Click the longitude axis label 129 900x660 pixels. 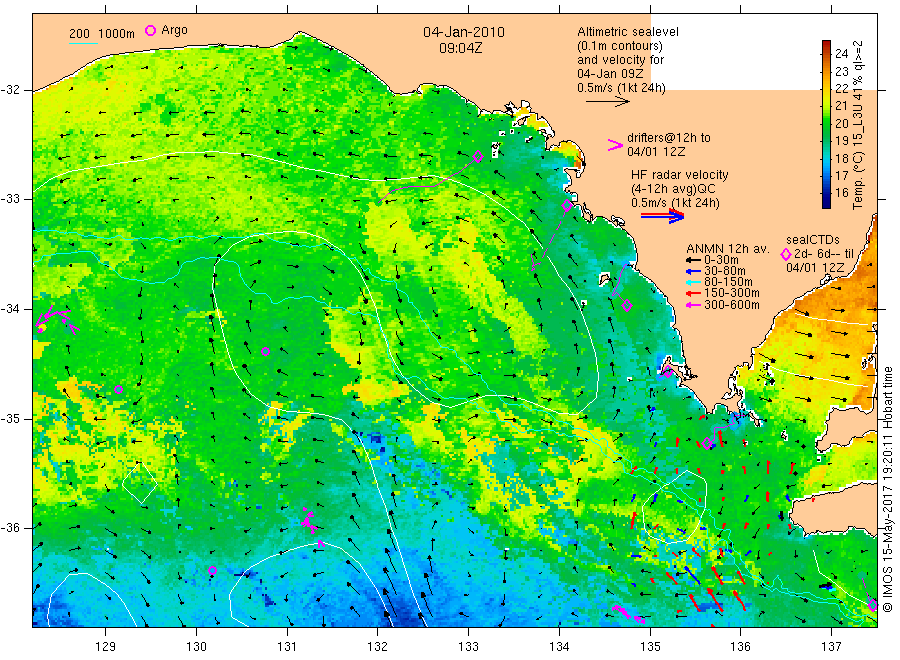coord(106,646)
